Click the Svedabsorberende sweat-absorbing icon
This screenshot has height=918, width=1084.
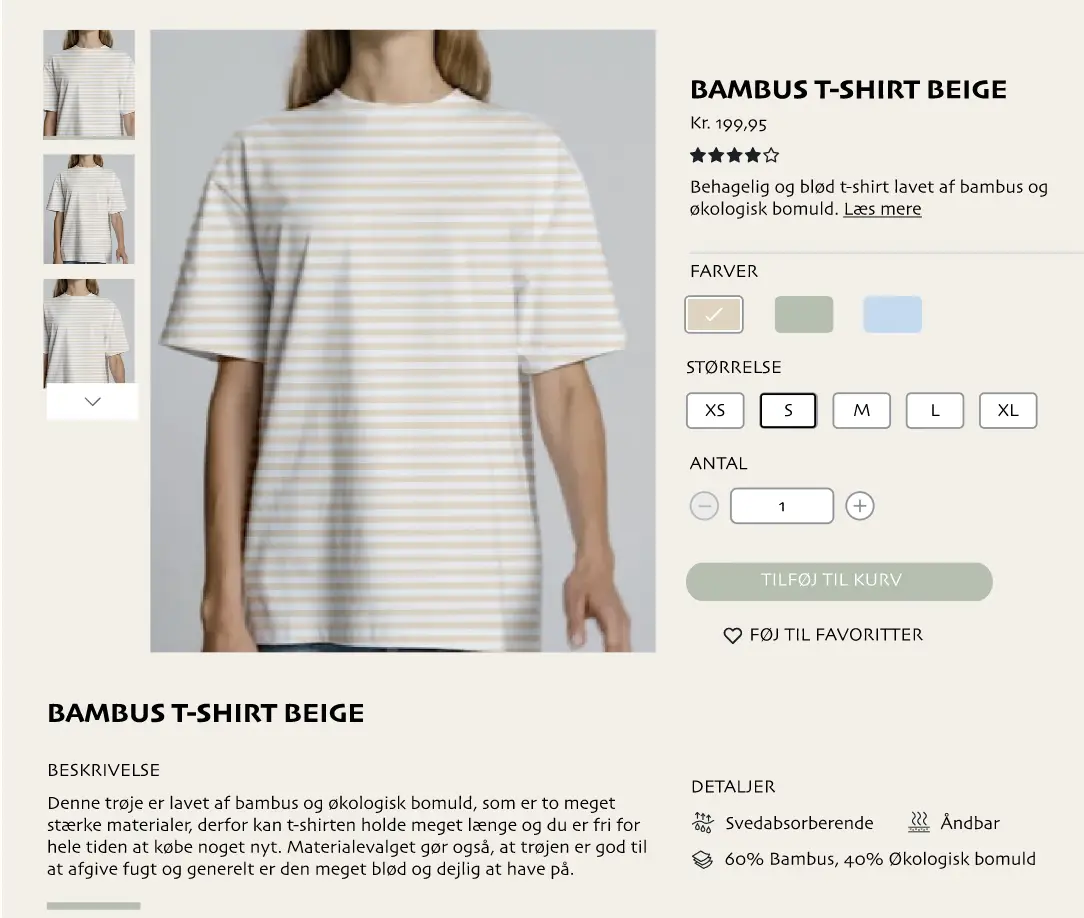coord(700,822)
